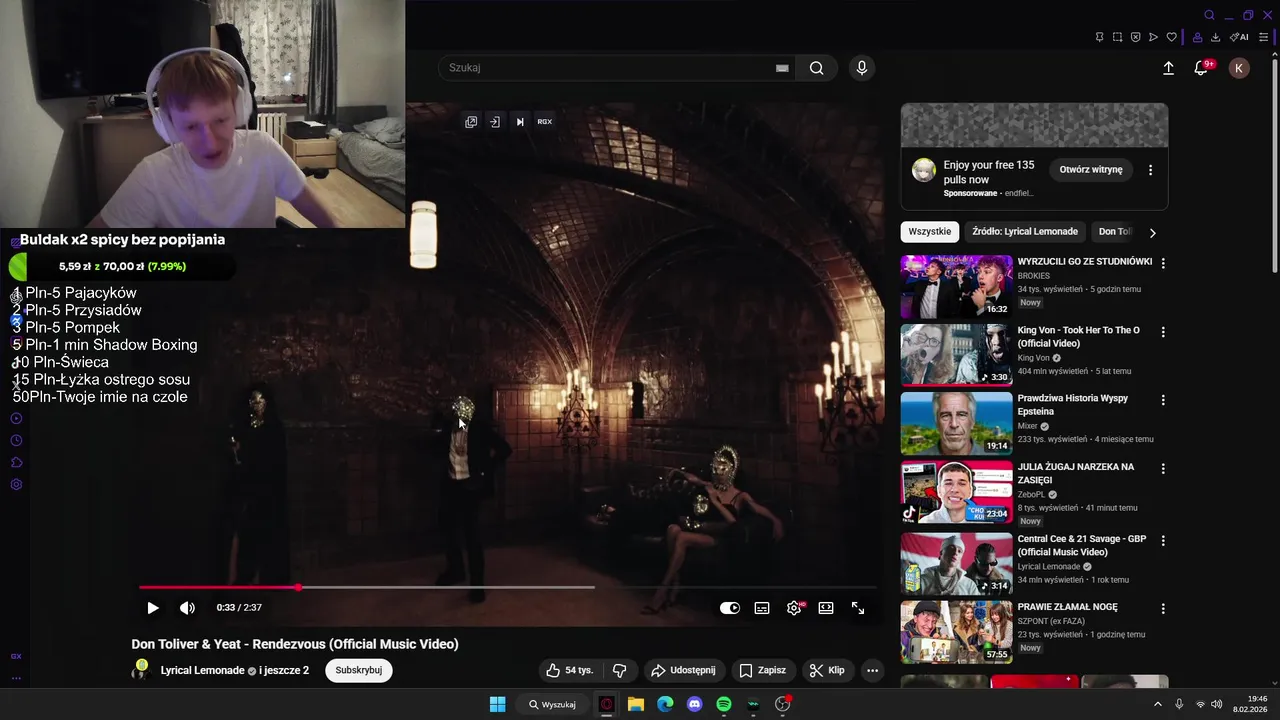Turn on video subtitles
Screen dimensions: 1280x720
pos(762,608)
